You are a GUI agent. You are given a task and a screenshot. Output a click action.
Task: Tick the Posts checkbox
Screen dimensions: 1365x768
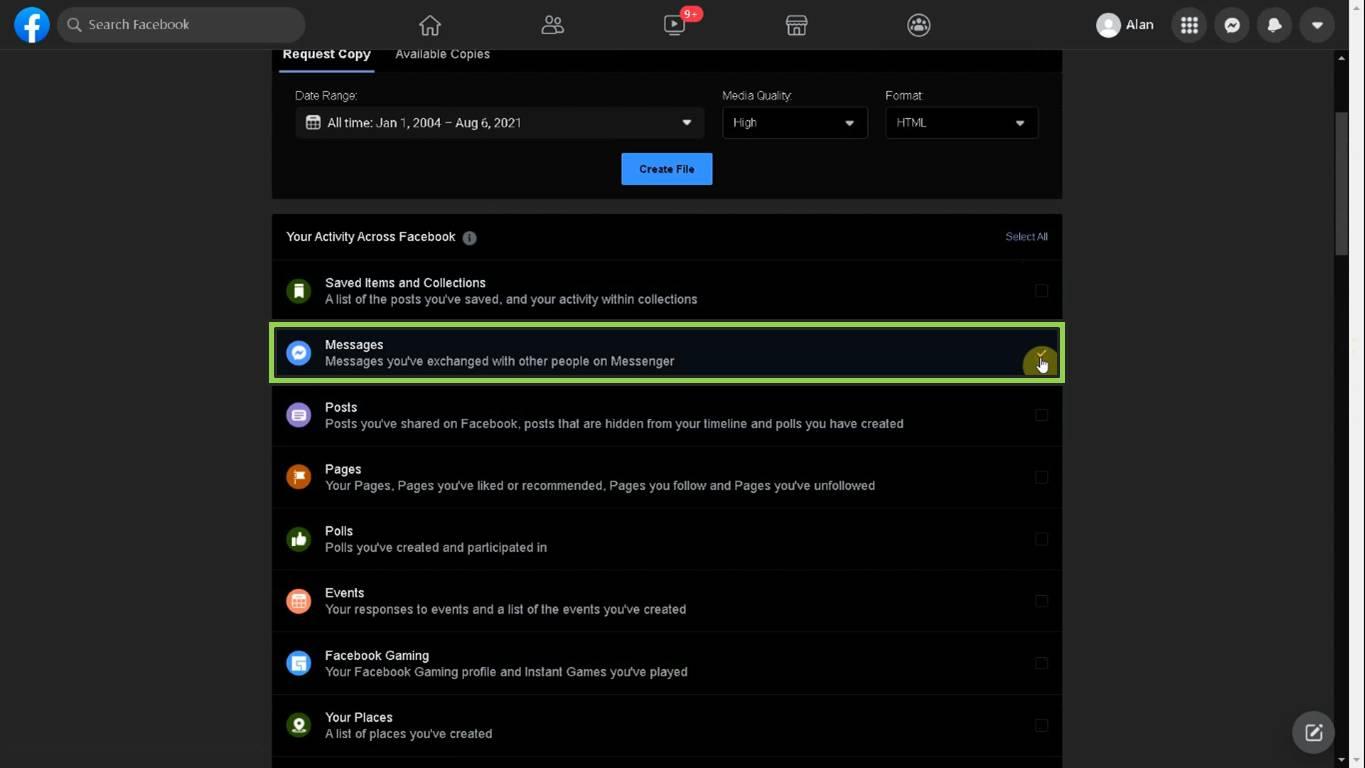point(1041,415)
